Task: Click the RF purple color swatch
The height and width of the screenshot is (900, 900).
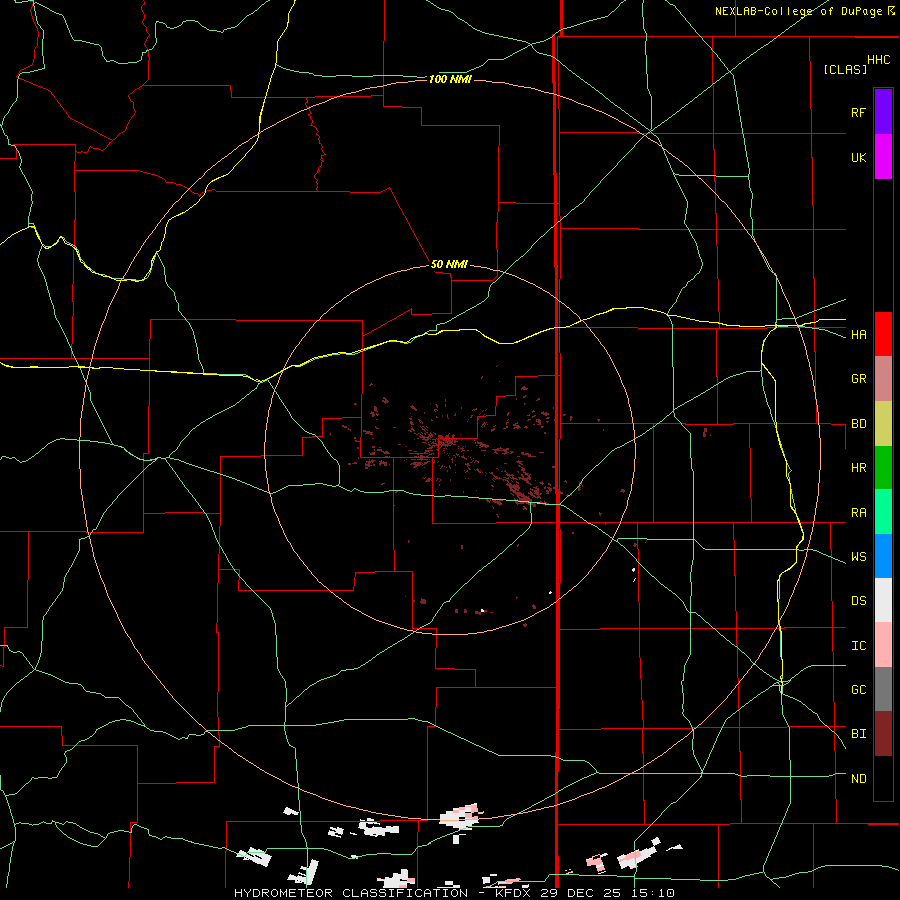Action: coord(883,111)
